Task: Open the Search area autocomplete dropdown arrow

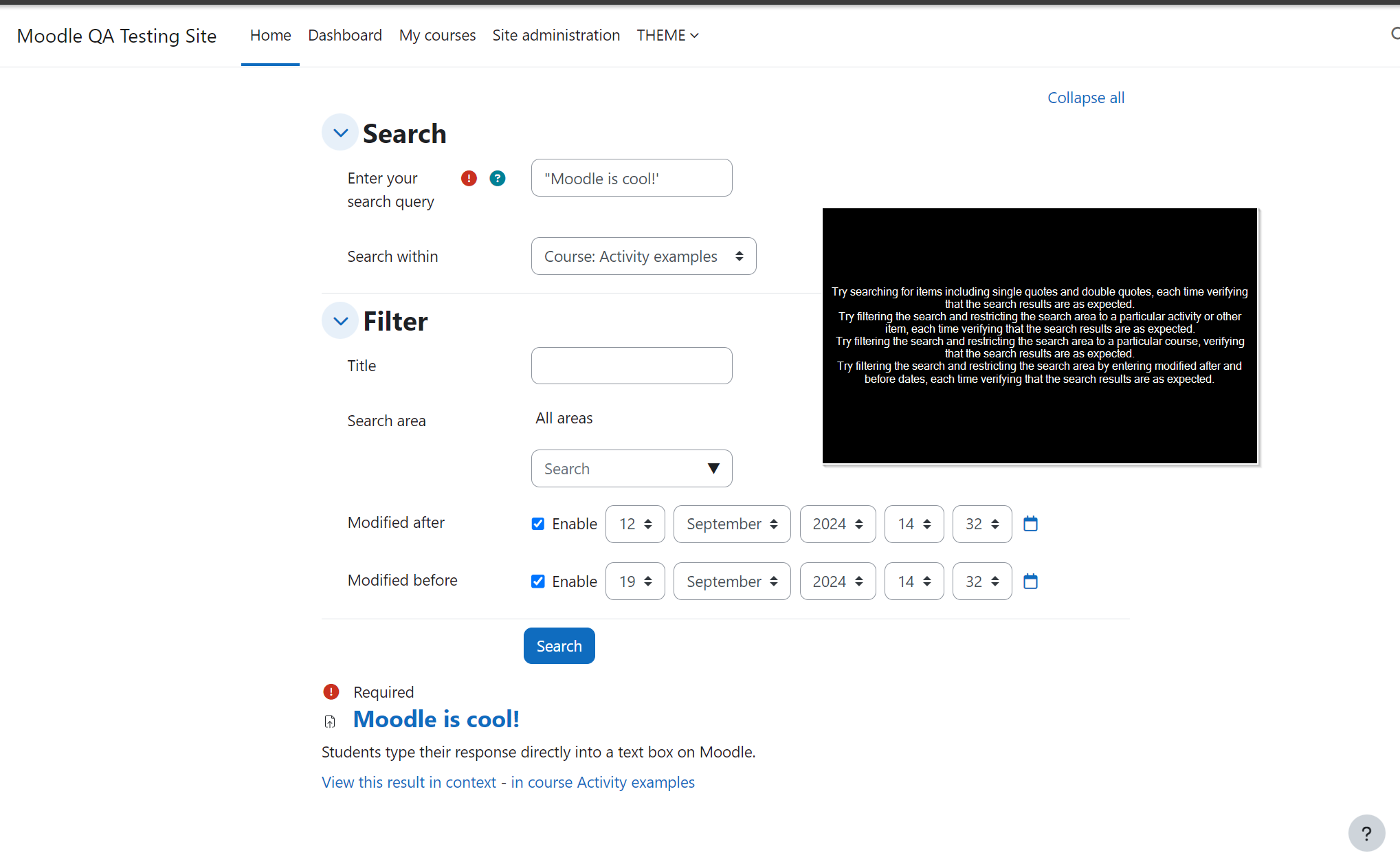Action: (x=713, y=469)
